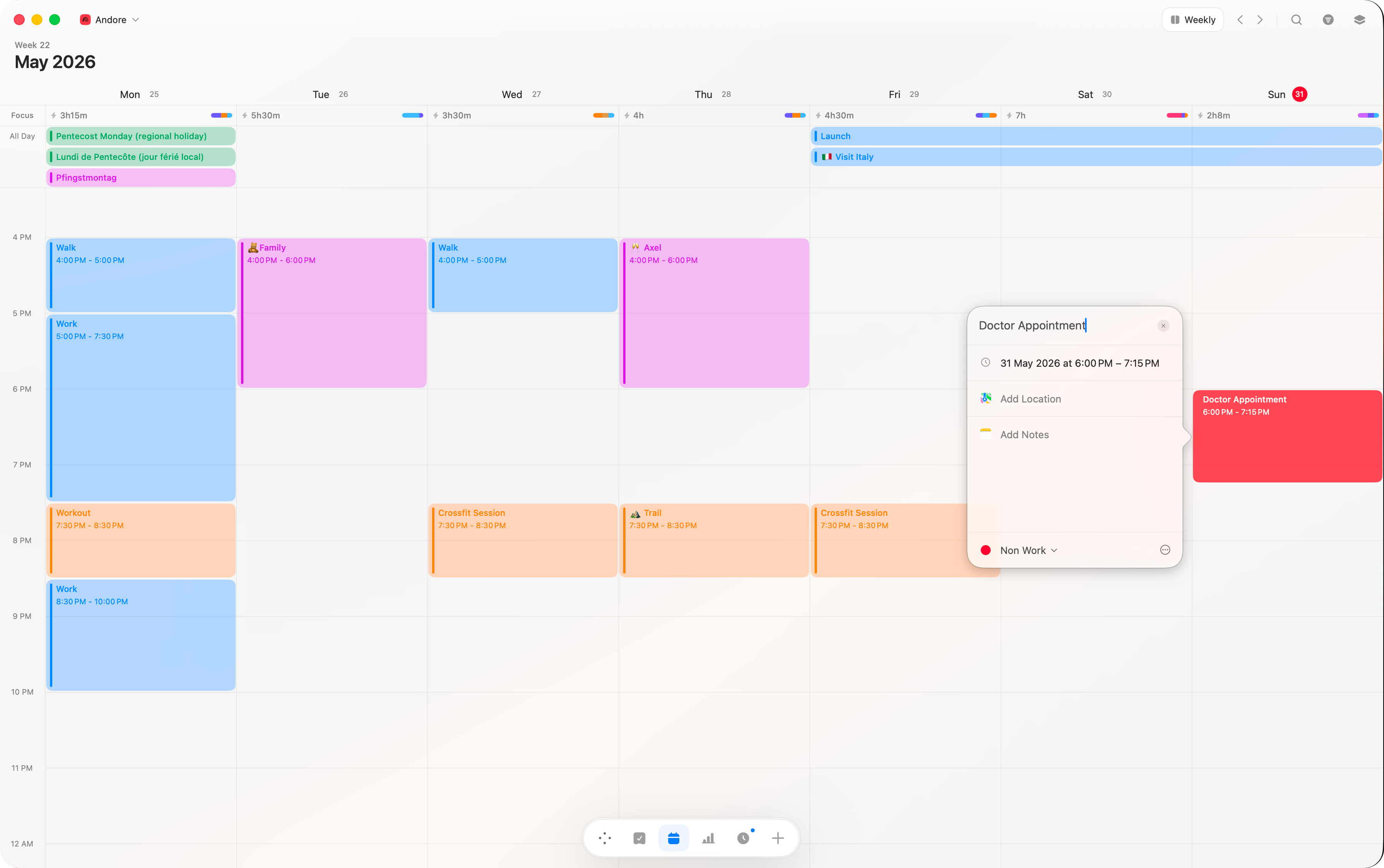
Task: Open the Pfingstmontag all-day event
Action: pyautogui.click(x=141, y=177)
